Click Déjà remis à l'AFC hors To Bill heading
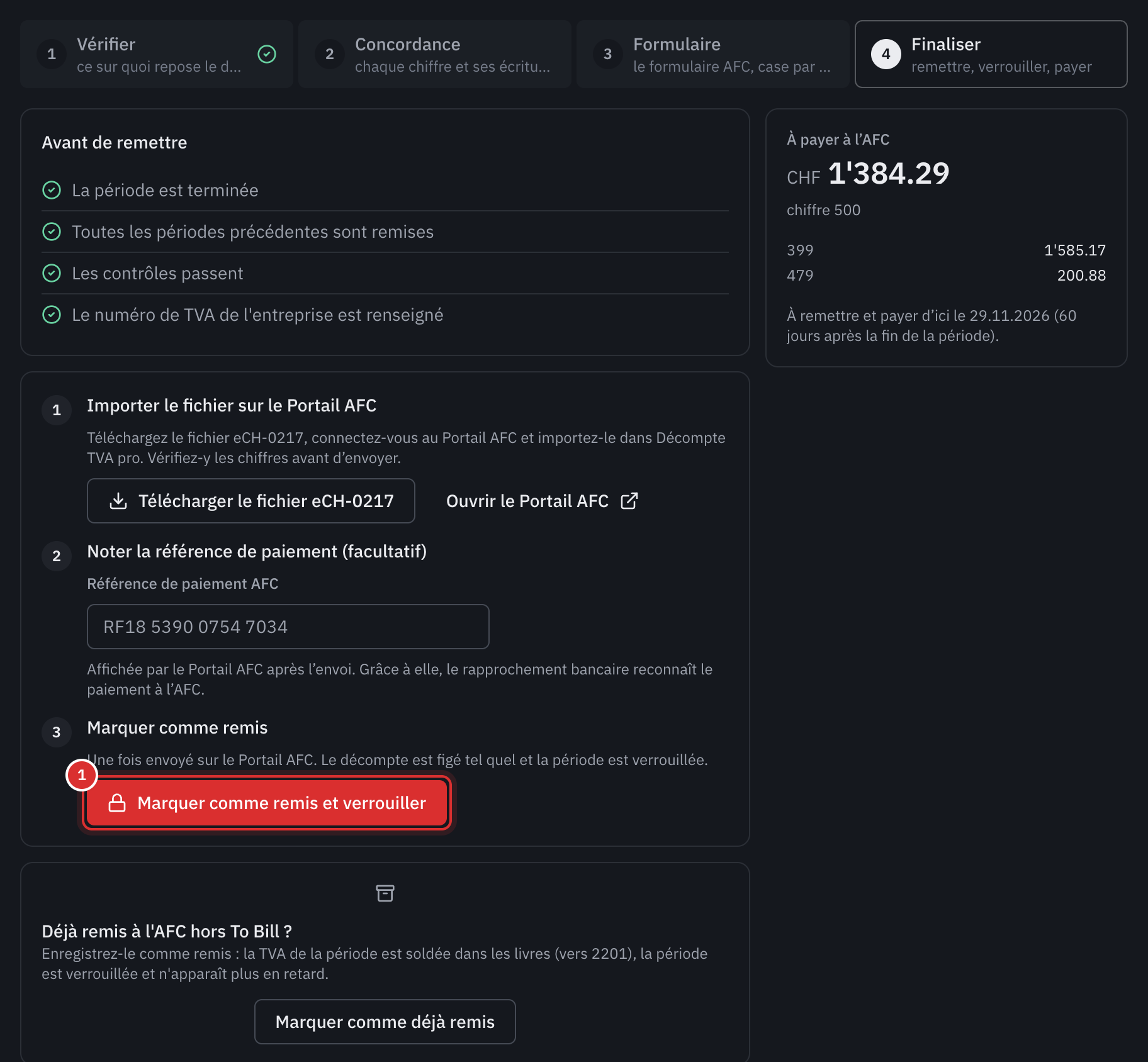1148x1062 pixels. click(167, 931)
